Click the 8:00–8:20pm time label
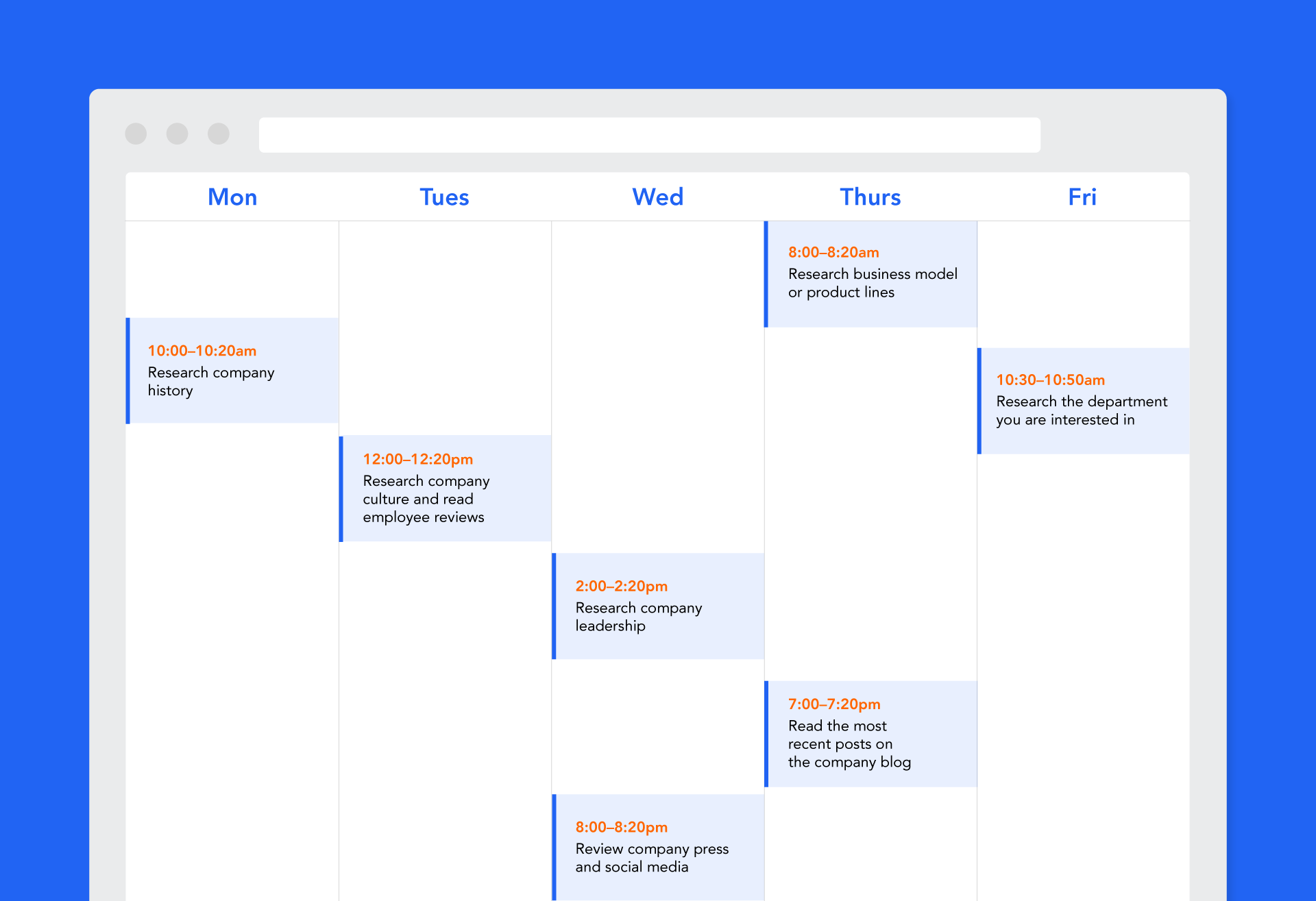The image size is (1316, 901). click(x=622, y=828)
